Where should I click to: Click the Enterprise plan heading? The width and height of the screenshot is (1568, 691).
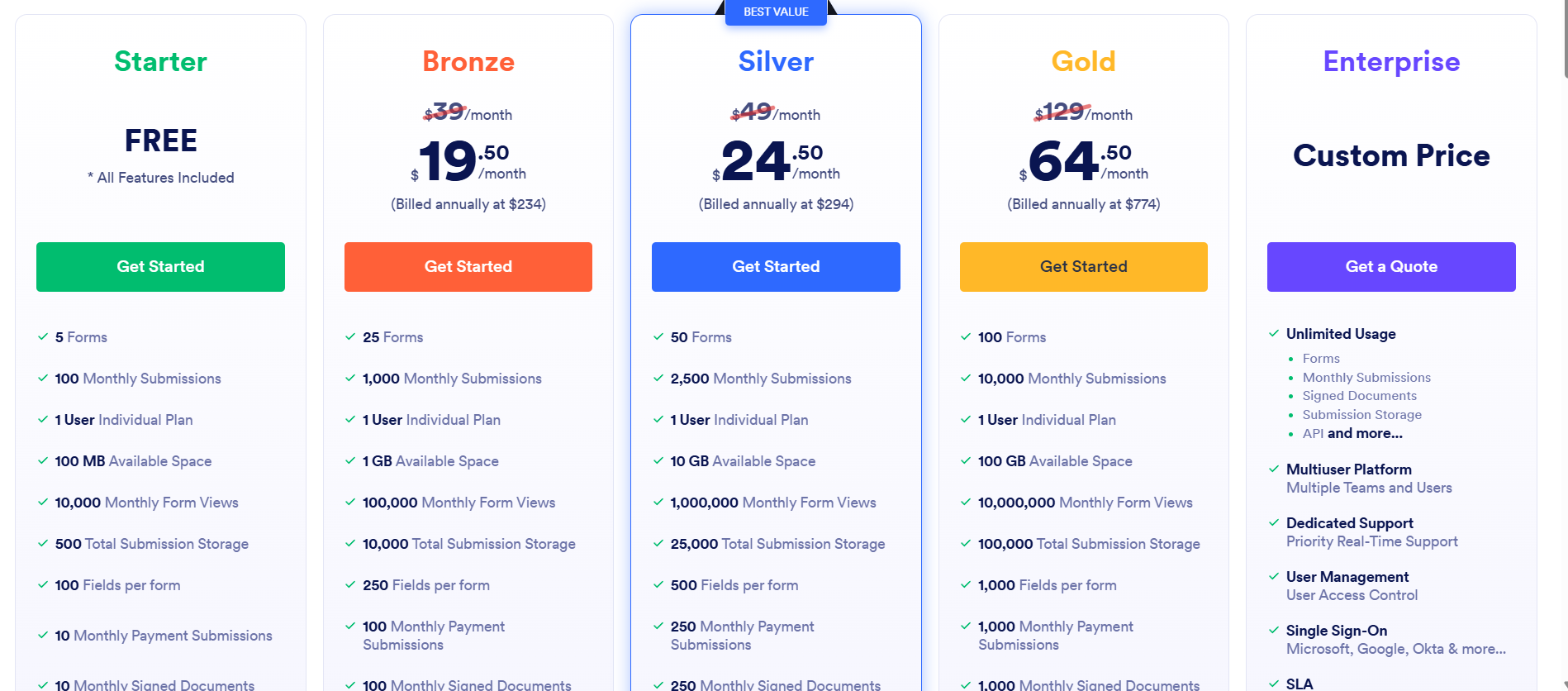click(x=1391, y=61)
